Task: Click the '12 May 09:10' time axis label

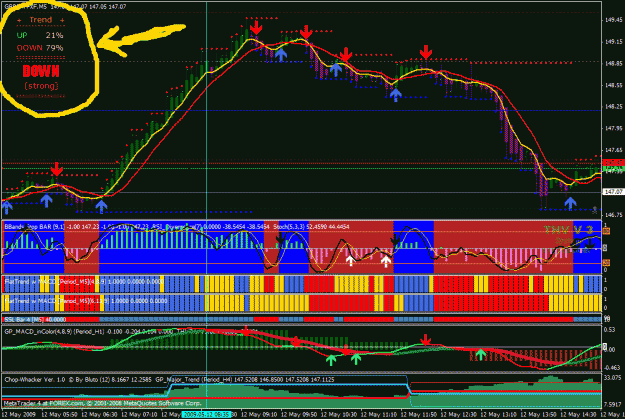Action: click(259, 415)
